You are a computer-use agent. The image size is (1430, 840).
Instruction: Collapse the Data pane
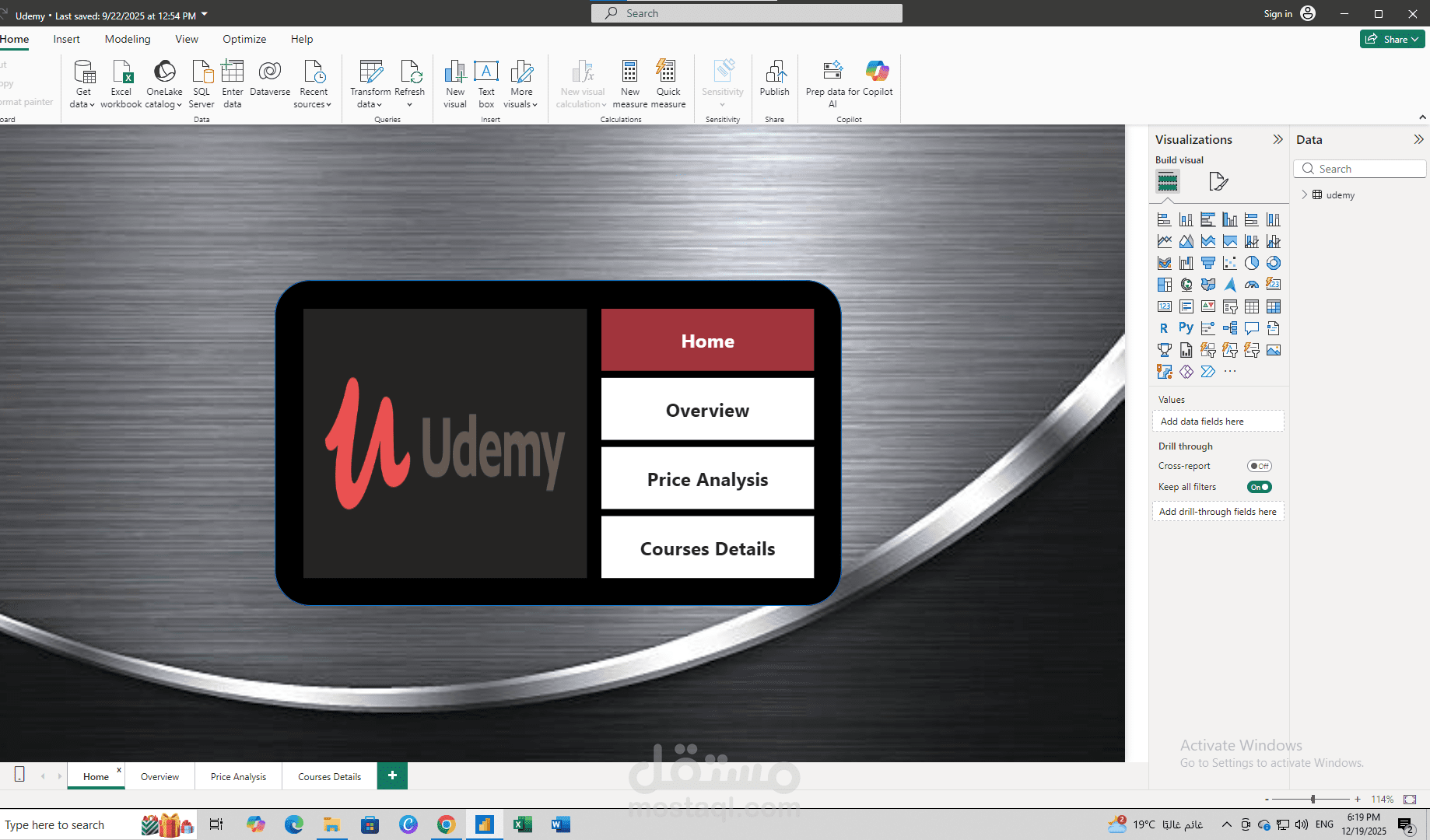1418,139
